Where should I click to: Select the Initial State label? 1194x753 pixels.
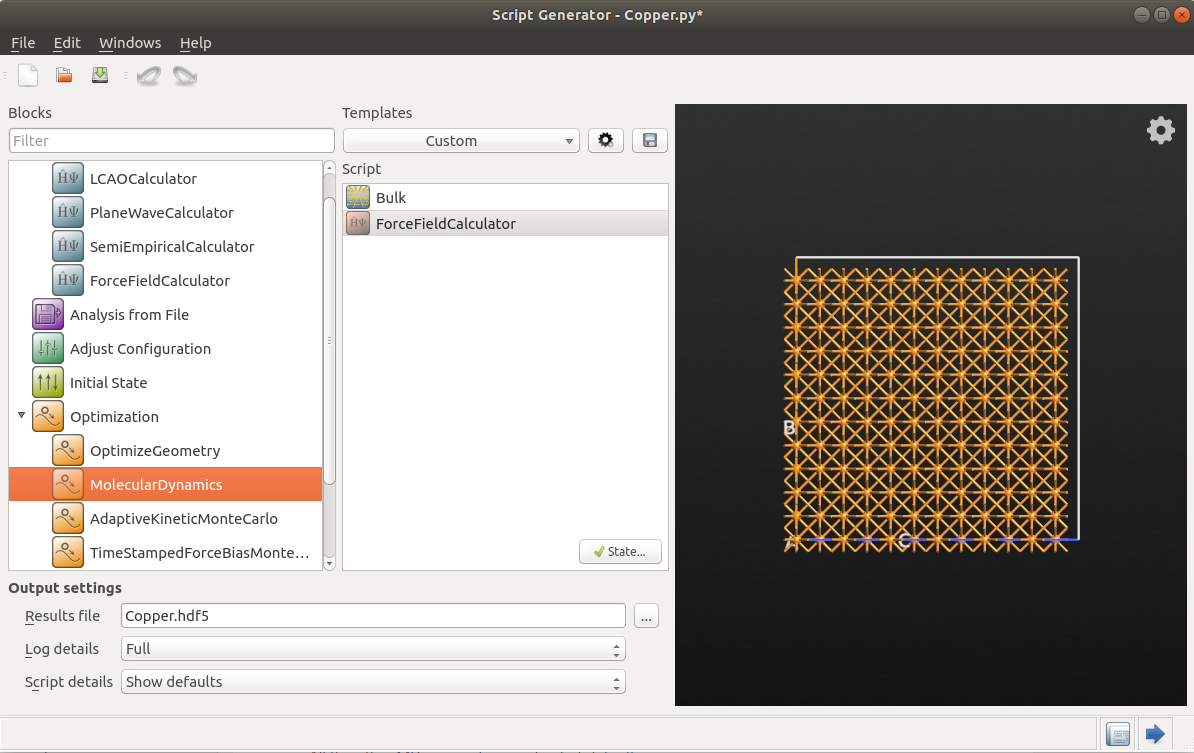(108, 383)
